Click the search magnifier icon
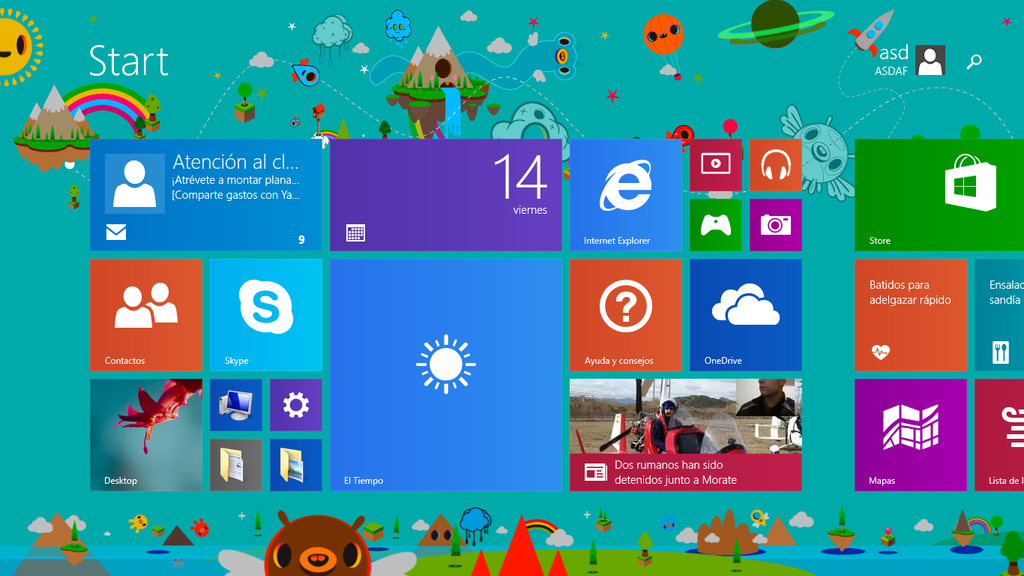This screenshot has height=576, width=1024. click(974, 62)
